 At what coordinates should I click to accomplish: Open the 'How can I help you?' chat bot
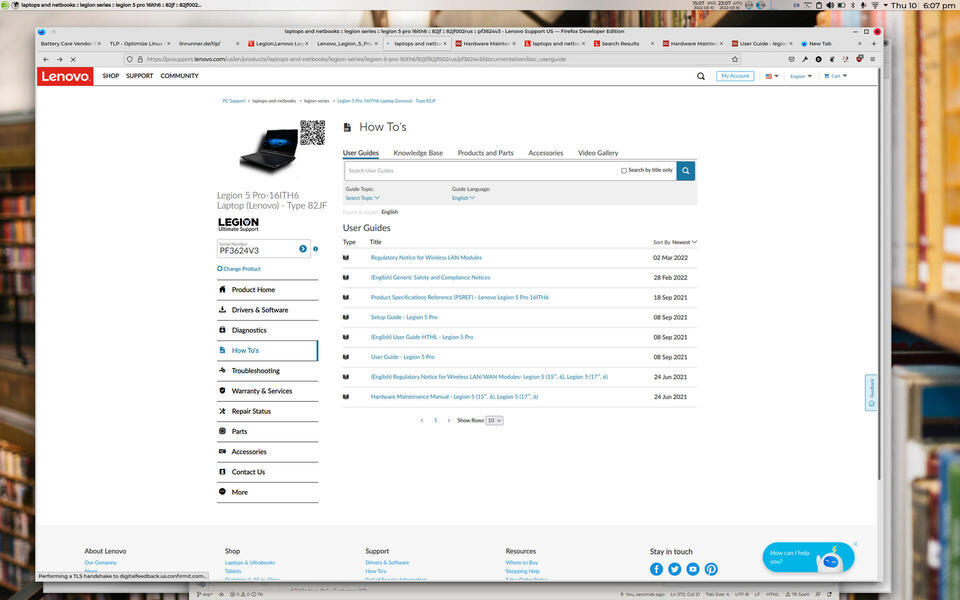(808, 557)
